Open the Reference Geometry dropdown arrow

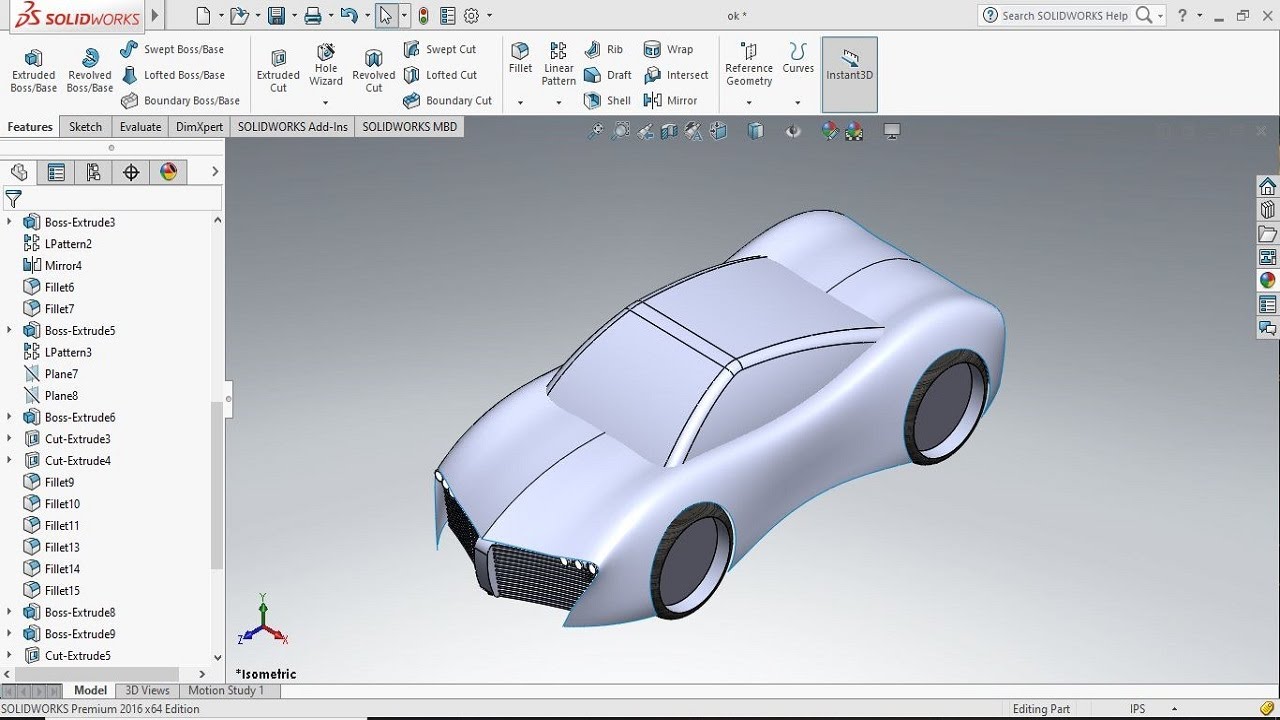pos(749,102)
